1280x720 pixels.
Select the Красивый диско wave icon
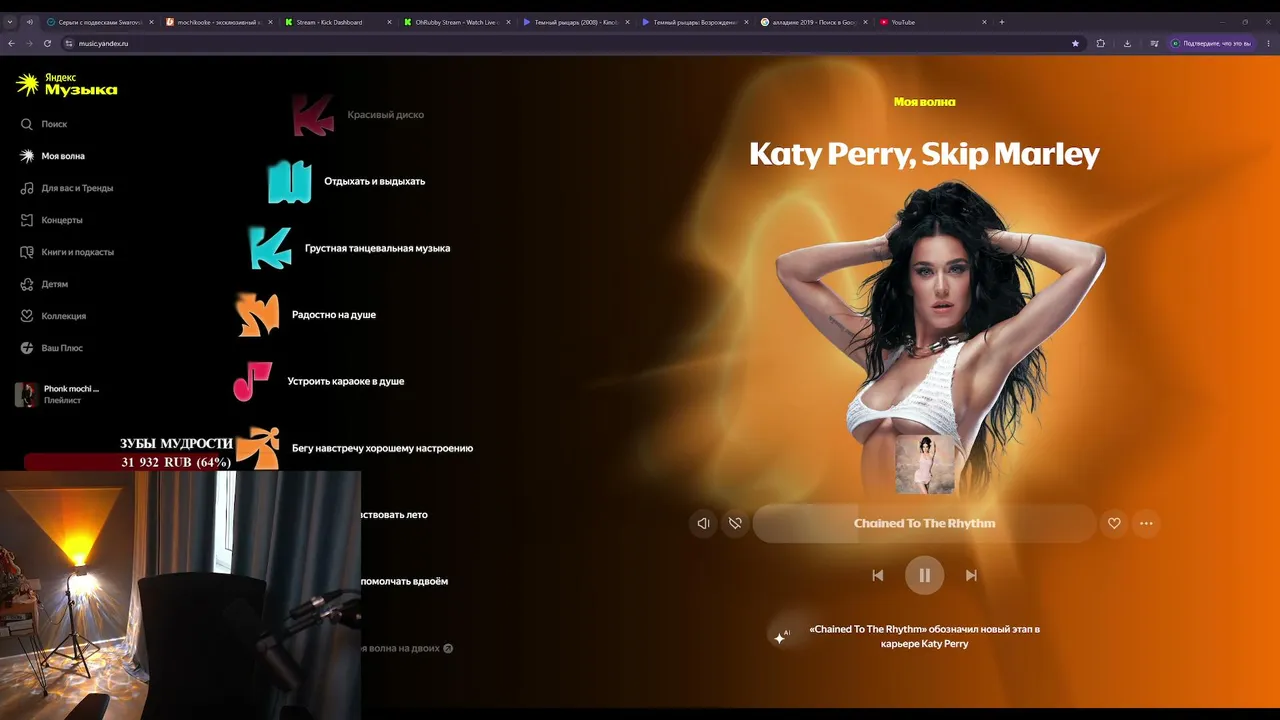[x=313, y=115]
